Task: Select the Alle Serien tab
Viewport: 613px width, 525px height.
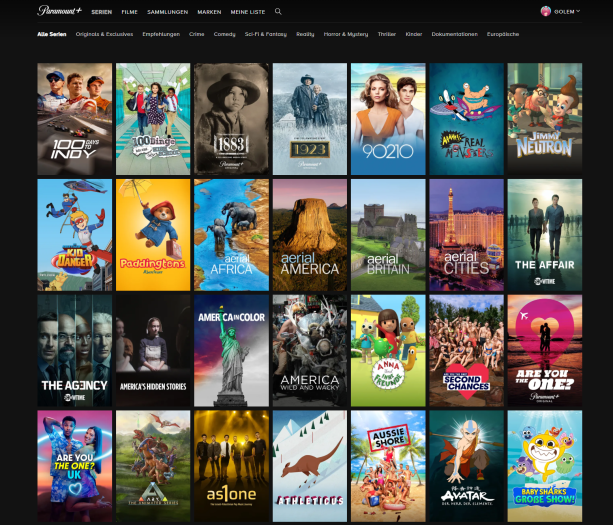Action: pyautogui.click(x=52, y=34)
